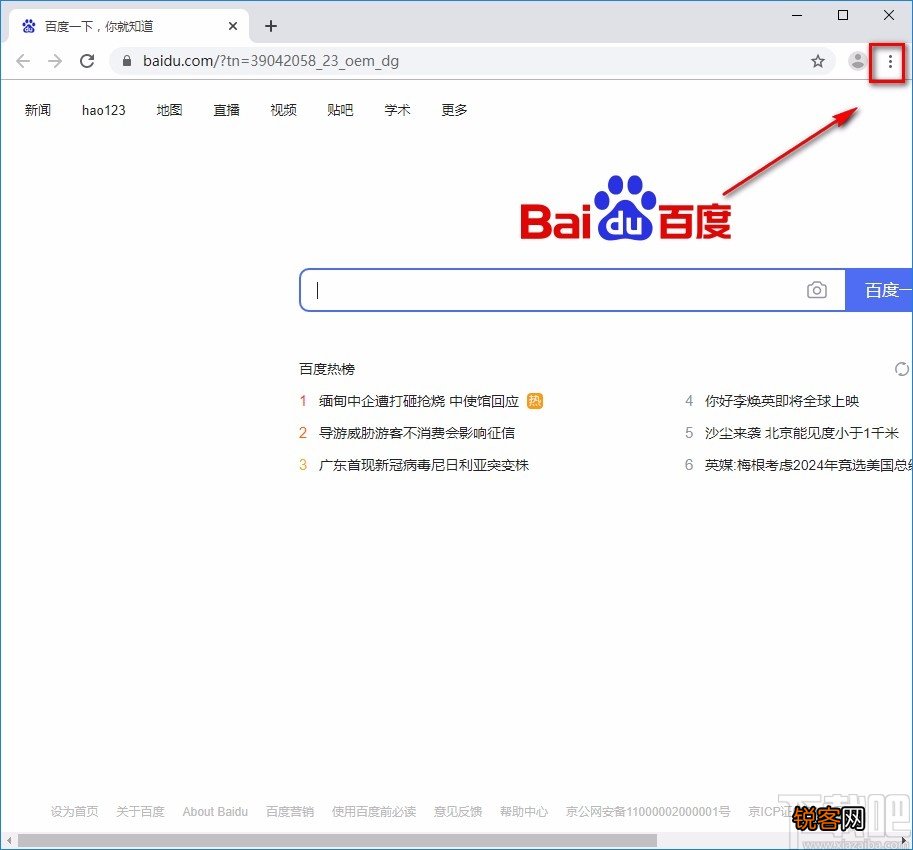Open camera image search icon
Screen dimensions: 913x850
pos(816,290)
